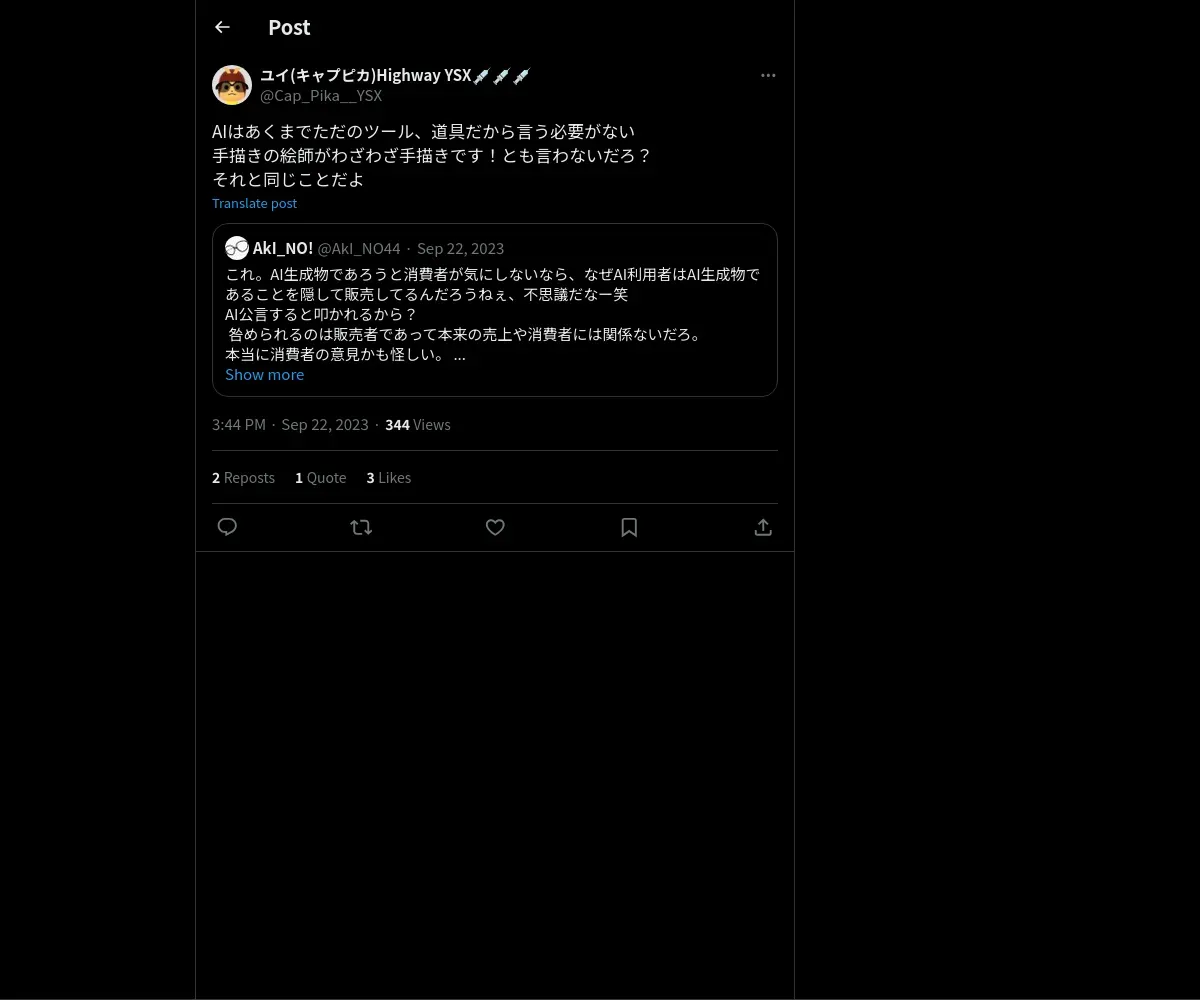This screenshot has height=1000, width=1200.
Task: Bookmark this post
Action: click(629, 527)
